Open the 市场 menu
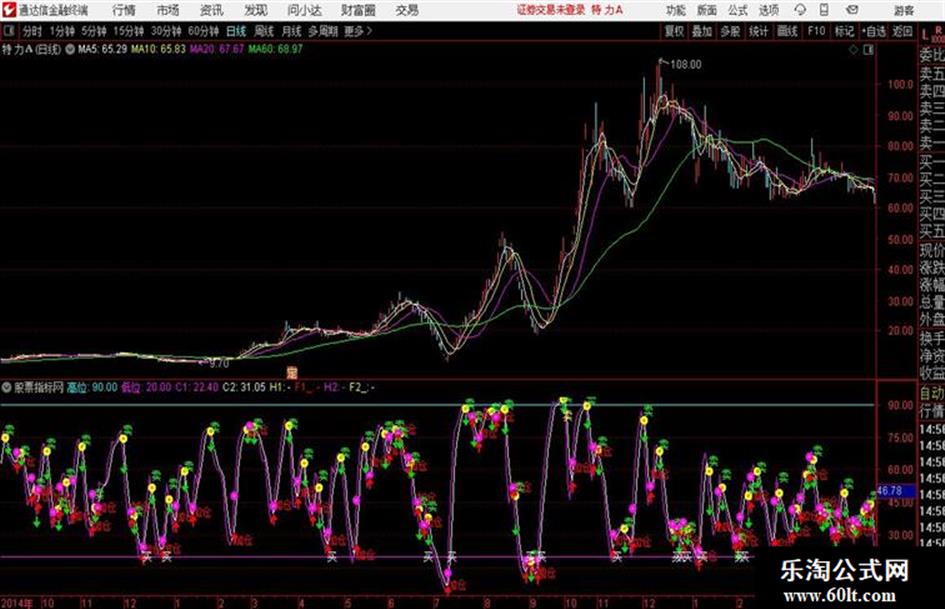The height and width of the screenshot is (609, 945). [168, 10]
